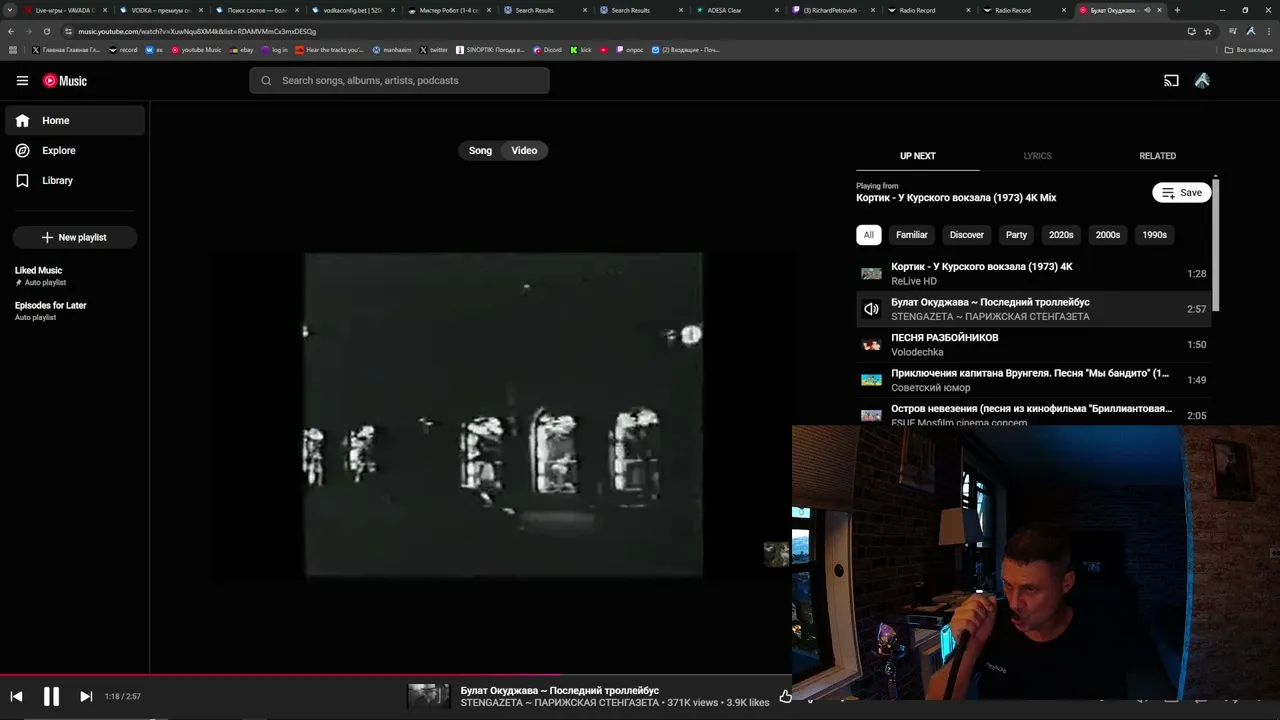This screenshot has height=720, width=1280.
Task: Open the account avatar menu
Action: pos(1202,81)
